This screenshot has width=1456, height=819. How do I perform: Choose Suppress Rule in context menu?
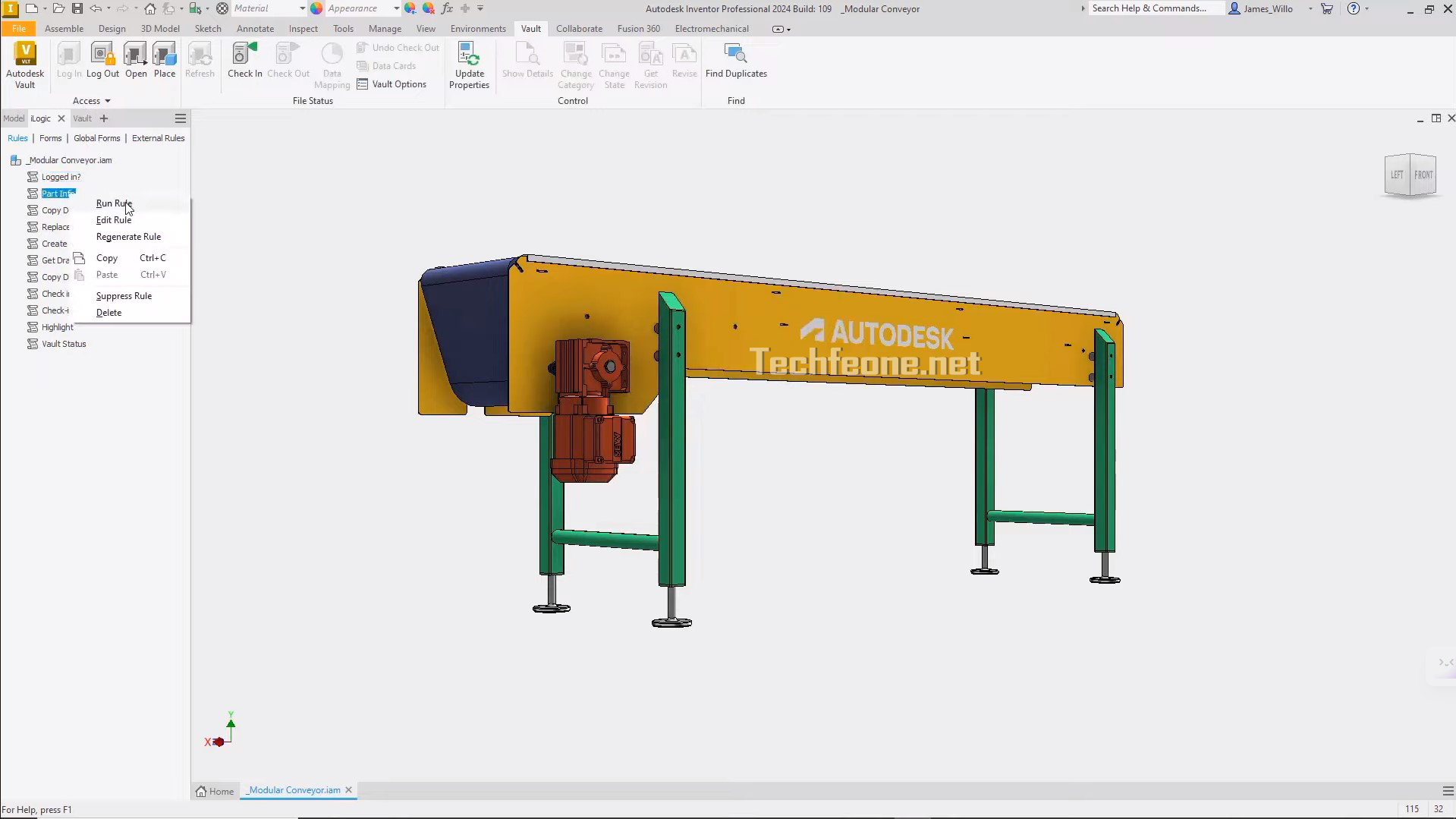click(124, 296)
